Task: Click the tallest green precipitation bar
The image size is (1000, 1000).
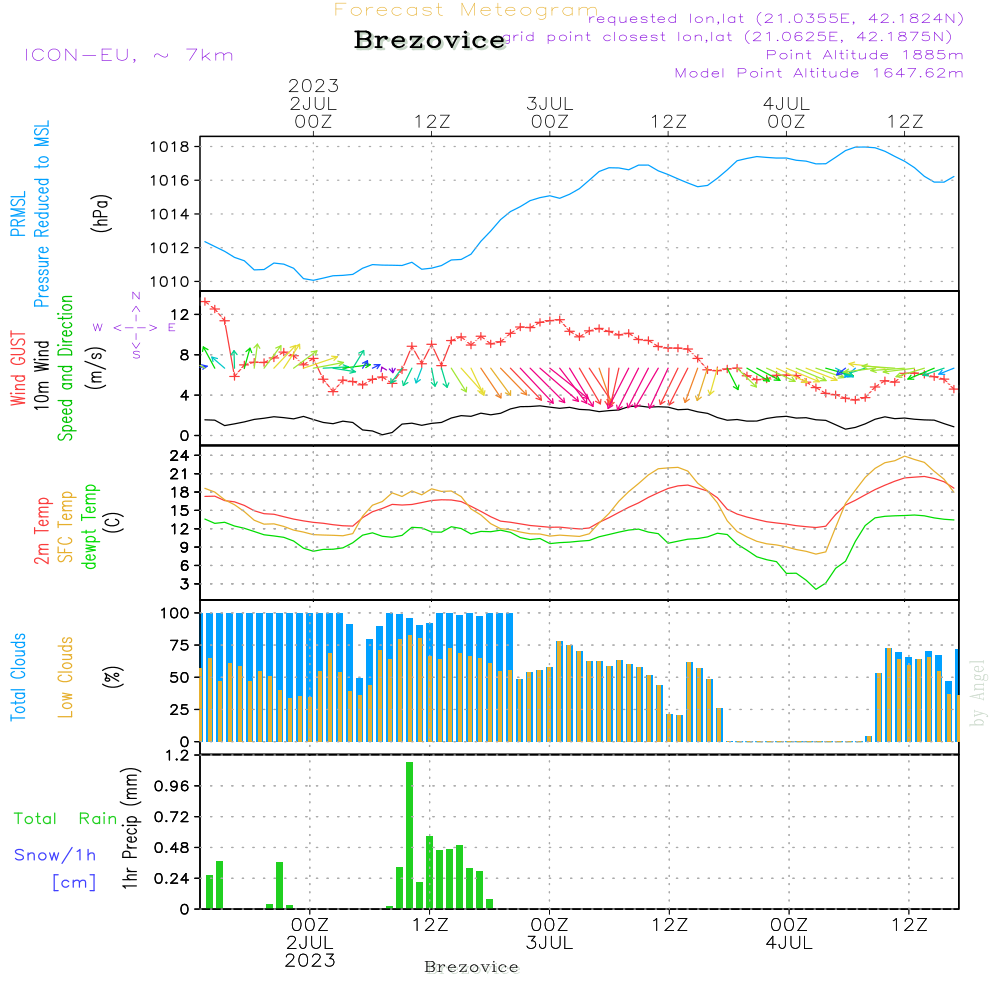Action: pyautogui.click(x=409, y=835)
